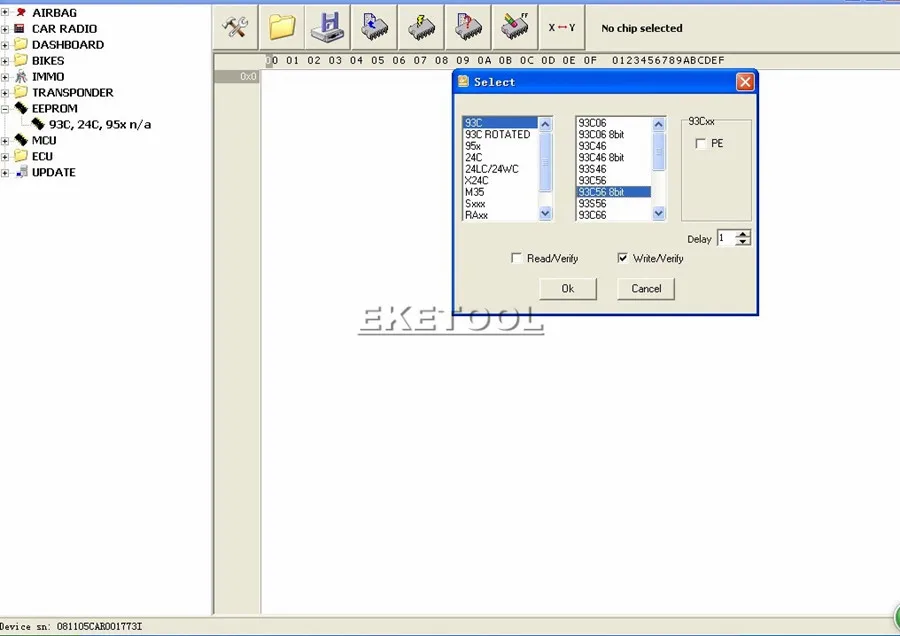The image size is (900, 636).
Task: Click chip family list scroll-up arrow
Action: [545, 124]
